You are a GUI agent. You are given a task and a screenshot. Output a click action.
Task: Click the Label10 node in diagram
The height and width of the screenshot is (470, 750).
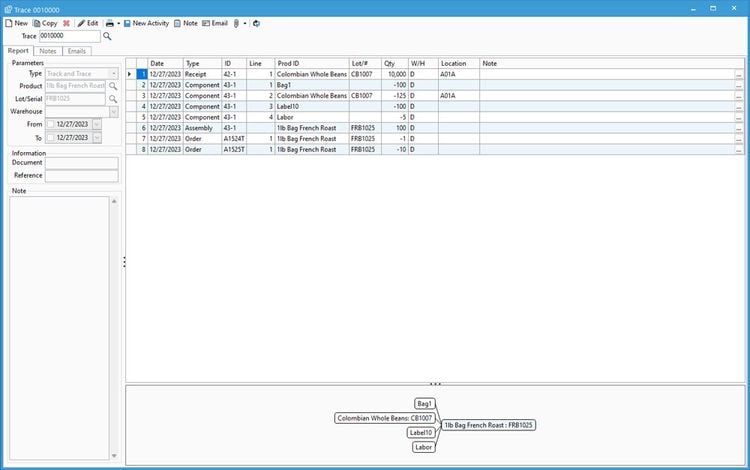tap(421, 433)
